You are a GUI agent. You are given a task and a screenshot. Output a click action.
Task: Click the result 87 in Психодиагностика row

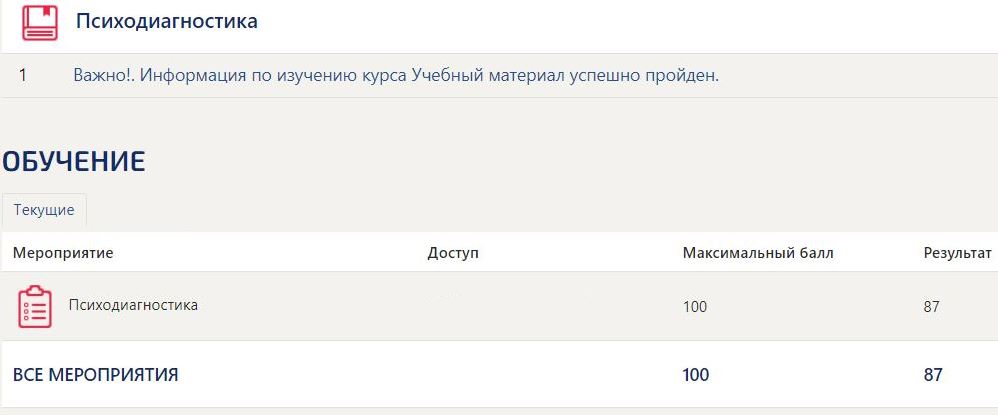932,307
